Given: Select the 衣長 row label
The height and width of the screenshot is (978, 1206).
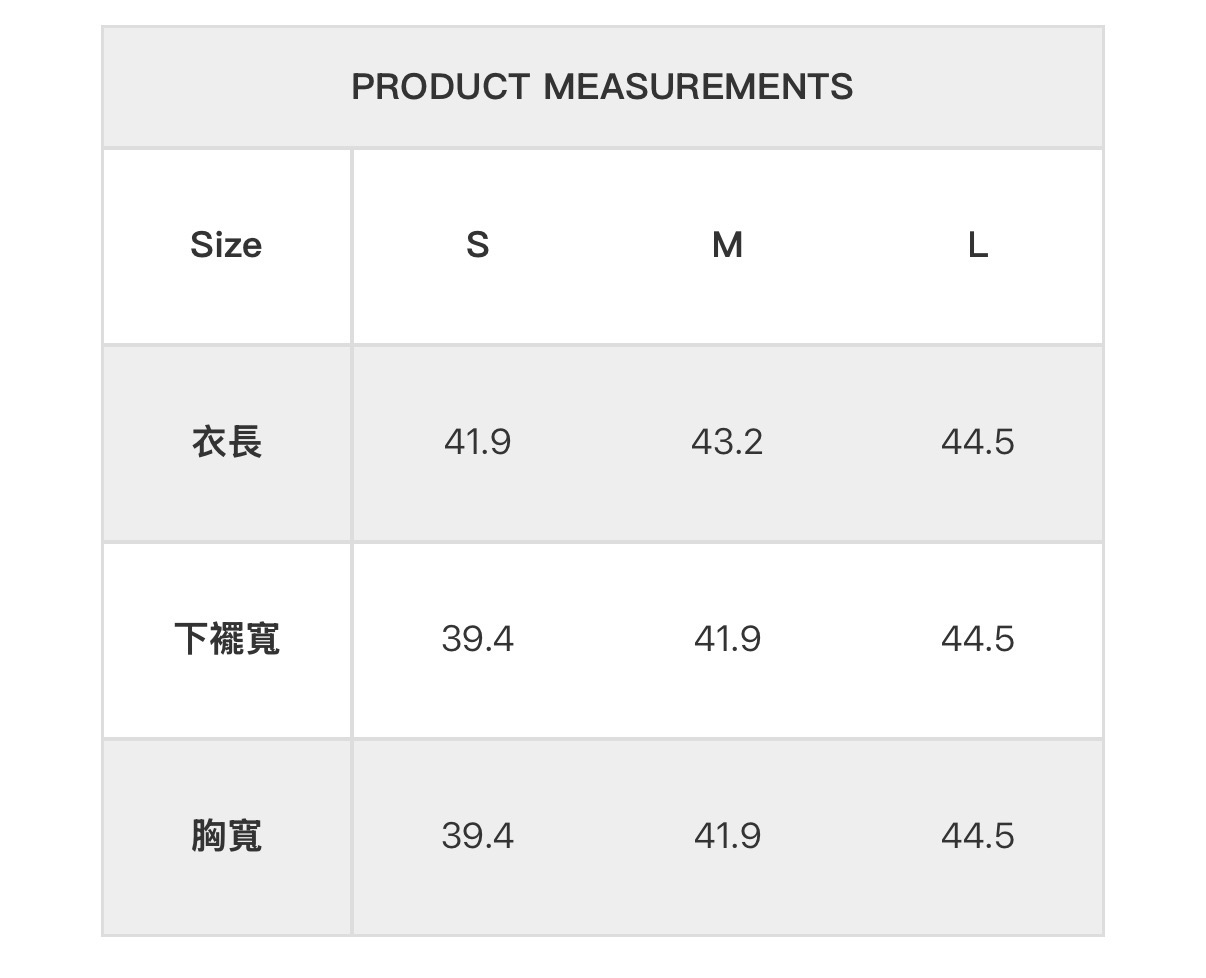Looking at the screenshot, I should click(x=226, y=441).
